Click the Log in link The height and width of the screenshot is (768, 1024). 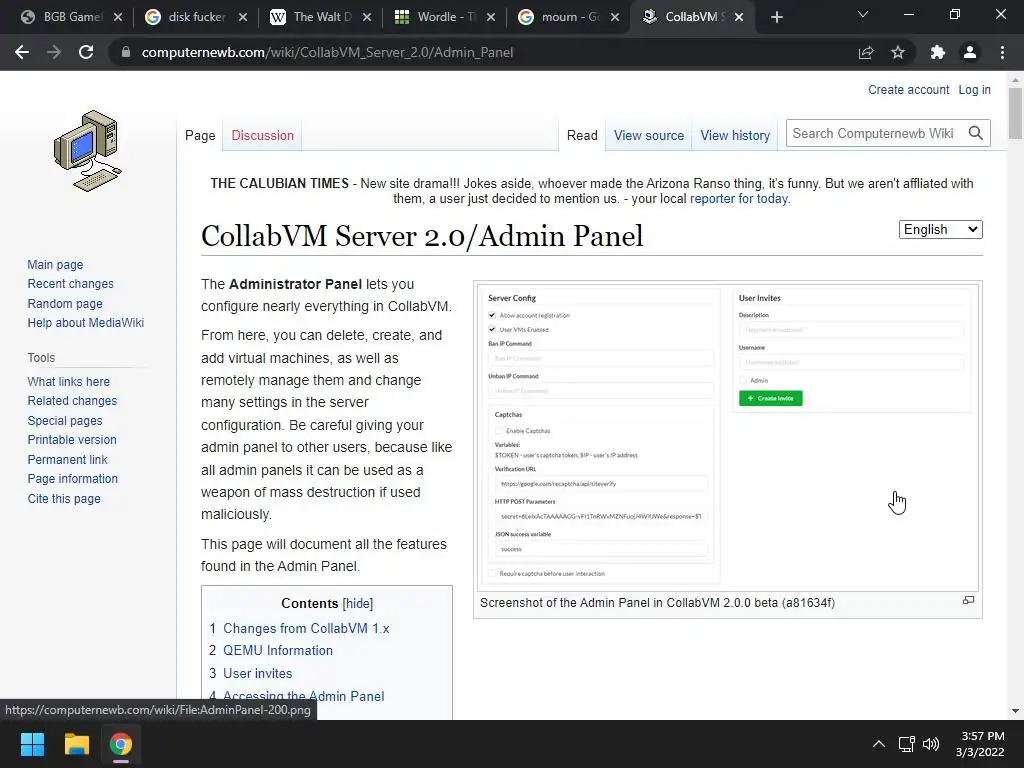tap(974, 89)
